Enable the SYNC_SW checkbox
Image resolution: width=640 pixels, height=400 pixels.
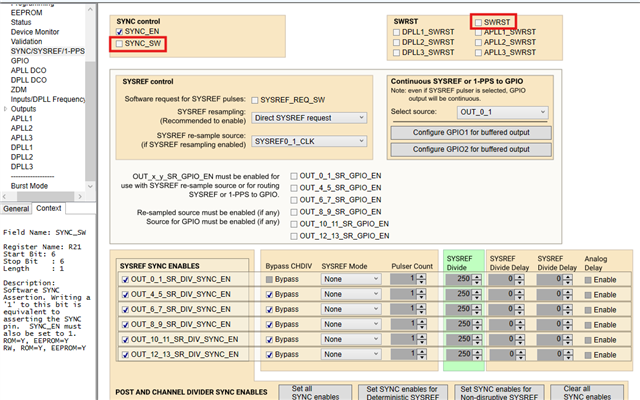point(119,44)
